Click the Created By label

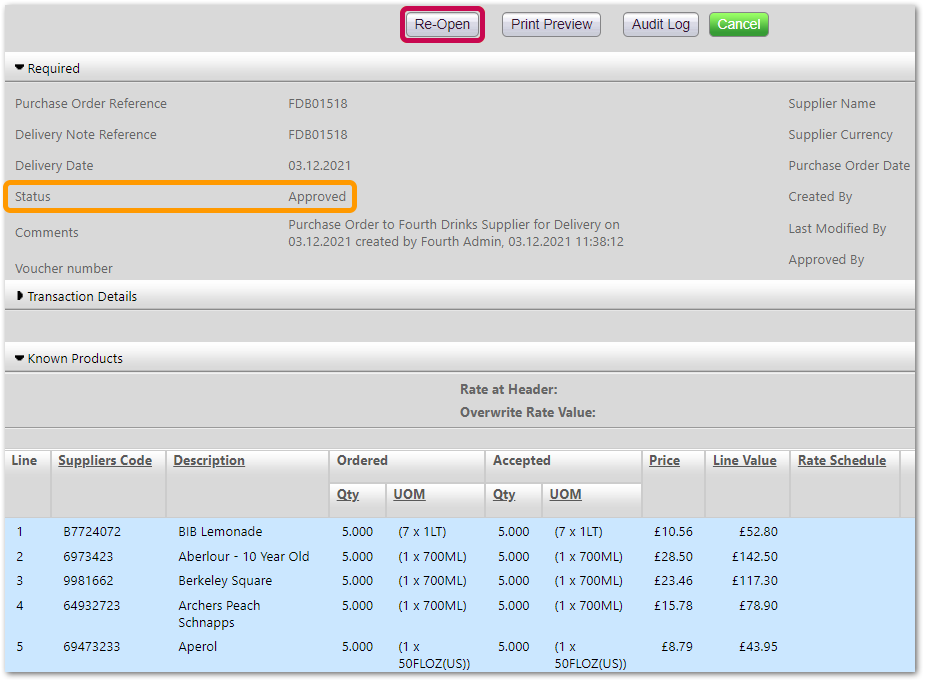820,197
